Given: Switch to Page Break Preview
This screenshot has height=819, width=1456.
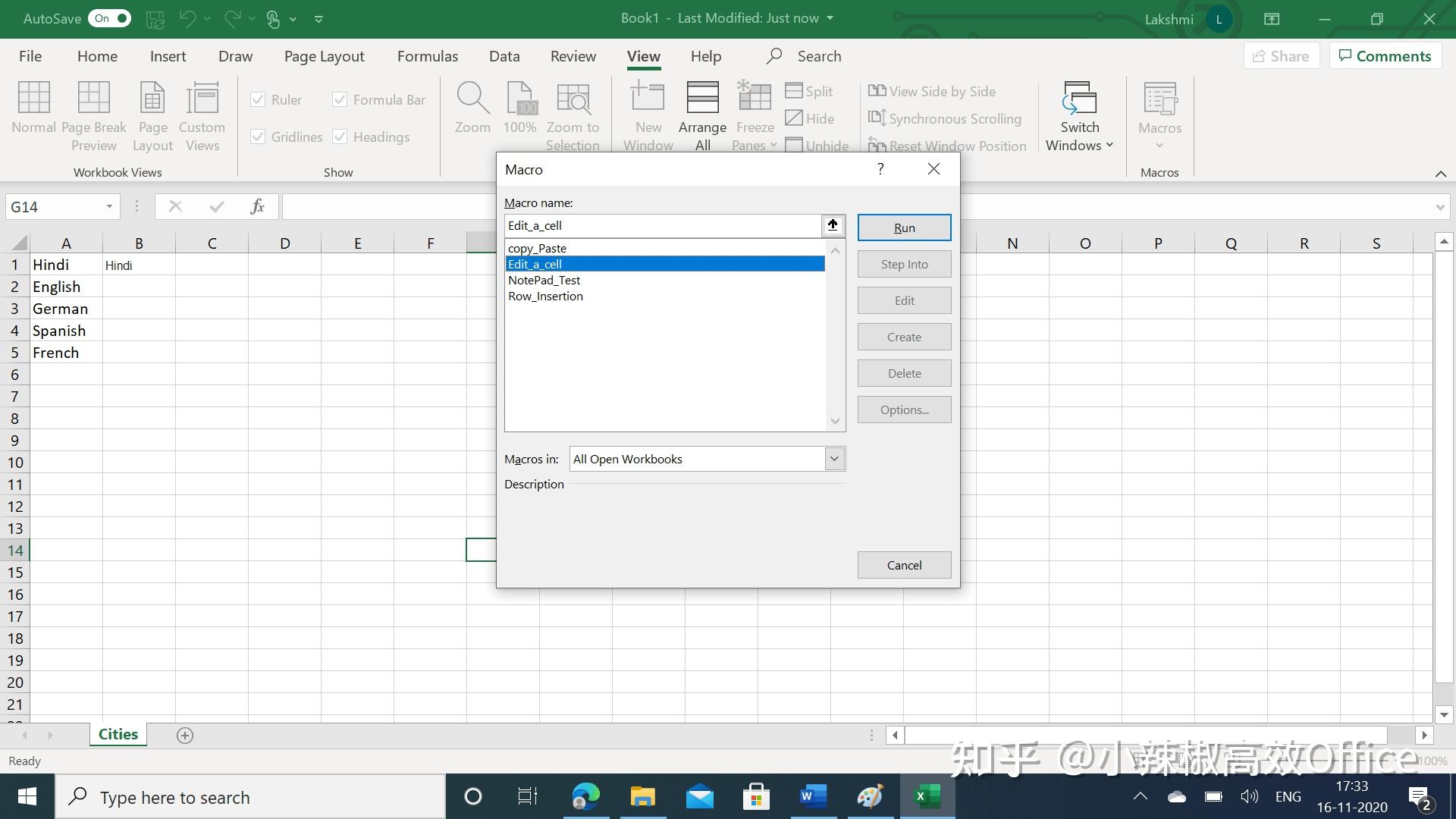Looking at the screenshot, I should tap(94, 114).
